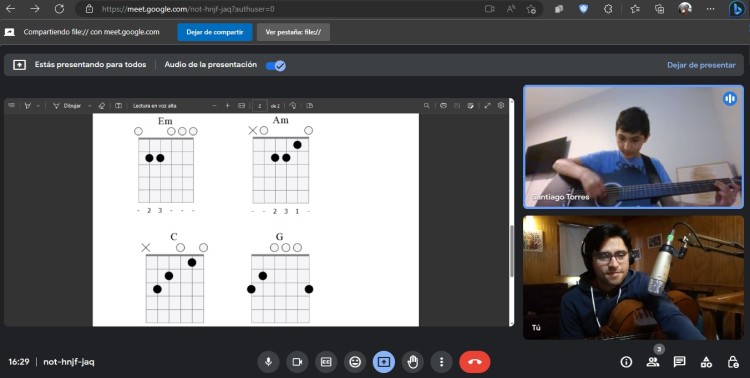The width and height of the screenshot is (750, 378).
Task: Click the PDF vertical scrollbar
Action: [x=512, y=250]
